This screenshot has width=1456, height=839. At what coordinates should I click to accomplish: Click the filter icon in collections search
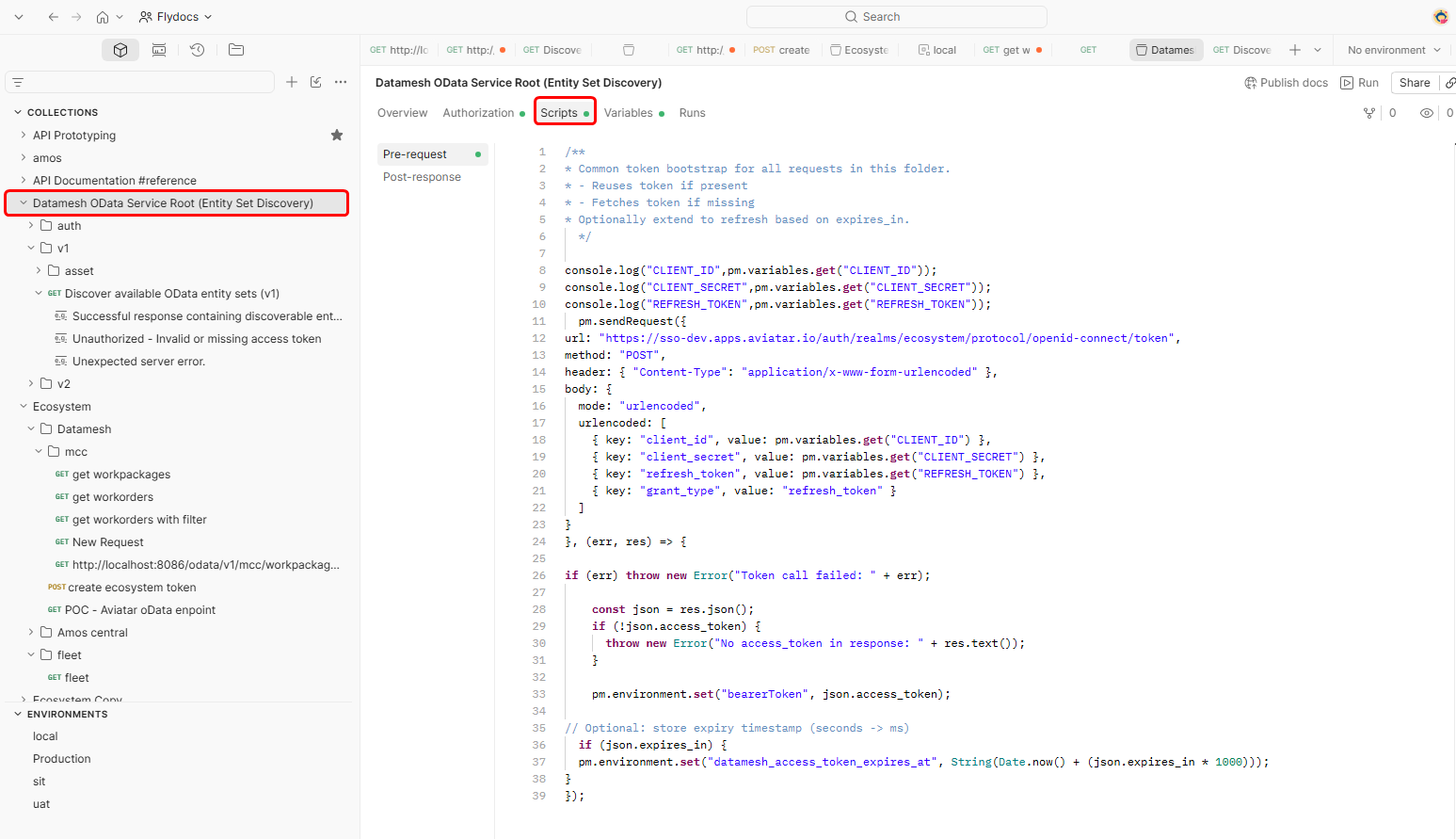point(18,83)
